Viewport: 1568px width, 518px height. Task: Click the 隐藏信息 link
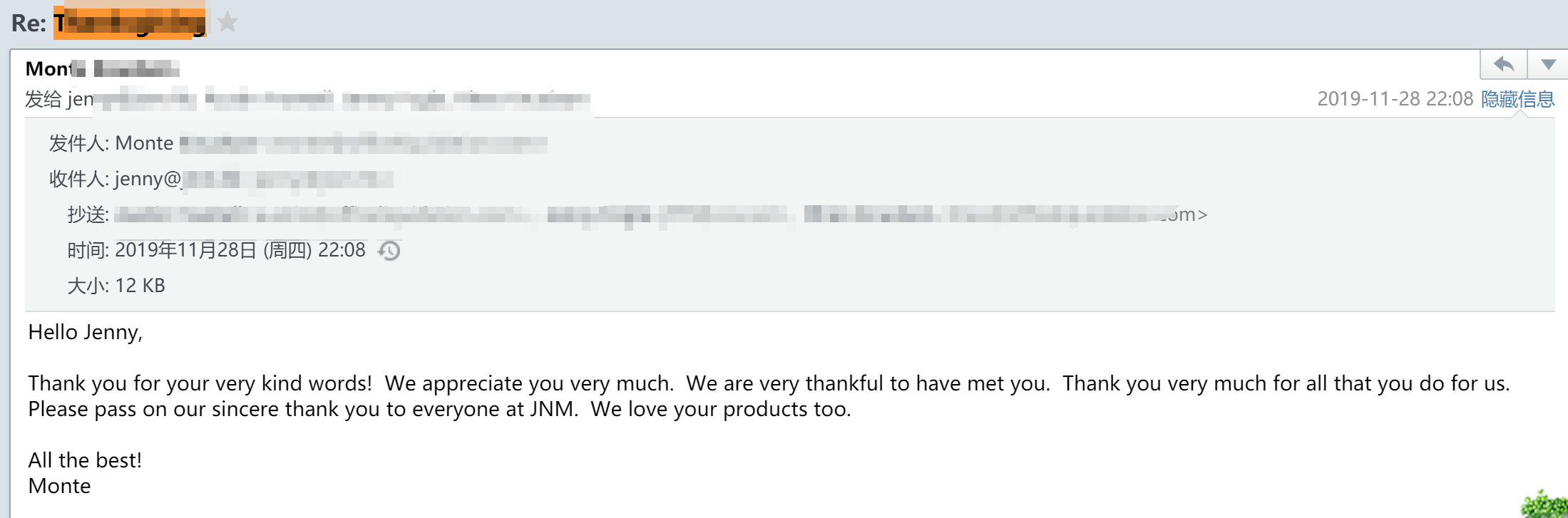tap(1517, 99)
